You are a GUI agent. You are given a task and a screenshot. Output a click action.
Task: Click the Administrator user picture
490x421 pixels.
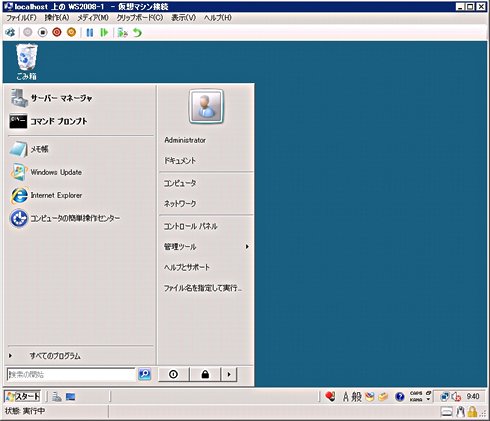click(206, 107)
